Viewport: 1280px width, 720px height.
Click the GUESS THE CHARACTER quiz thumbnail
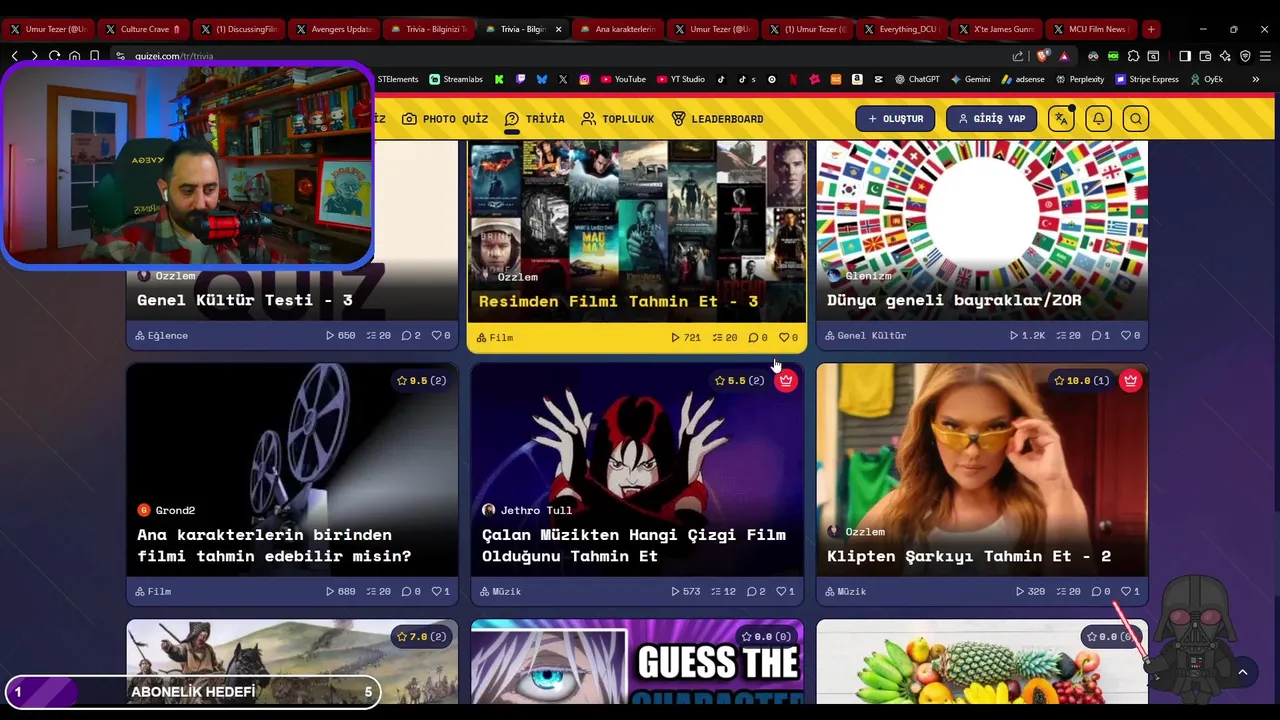[637, 661]
